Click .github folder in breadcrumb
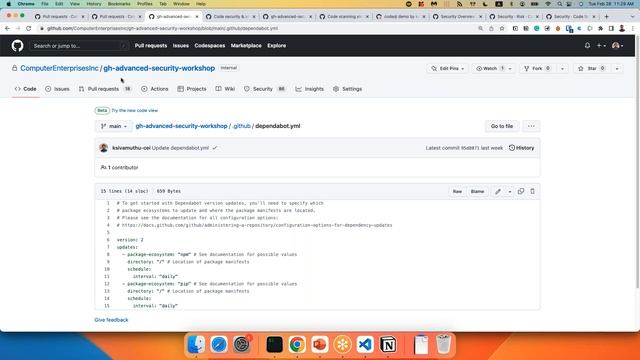This screenshot has height=360, width=640. (241, 126)
